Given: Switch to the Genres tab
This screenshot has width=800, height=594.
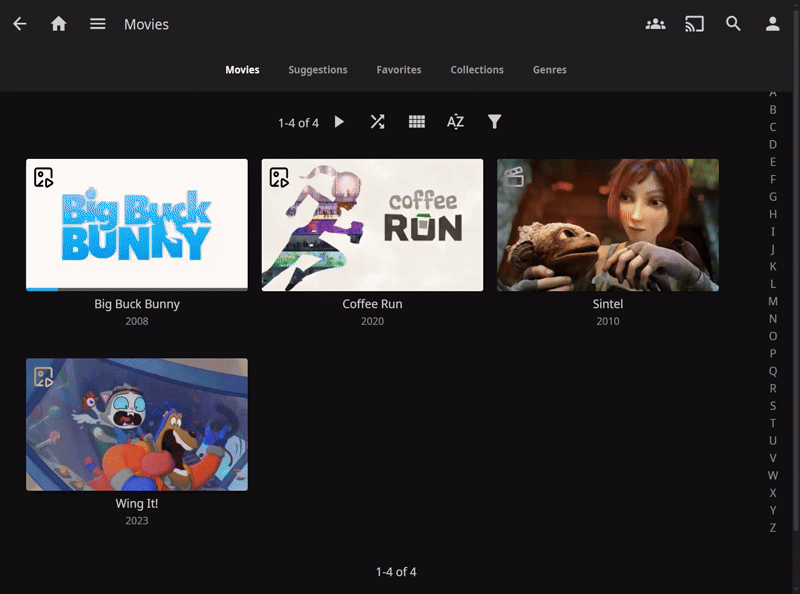Looking at the screenshot, I should (x=549, y=70).
